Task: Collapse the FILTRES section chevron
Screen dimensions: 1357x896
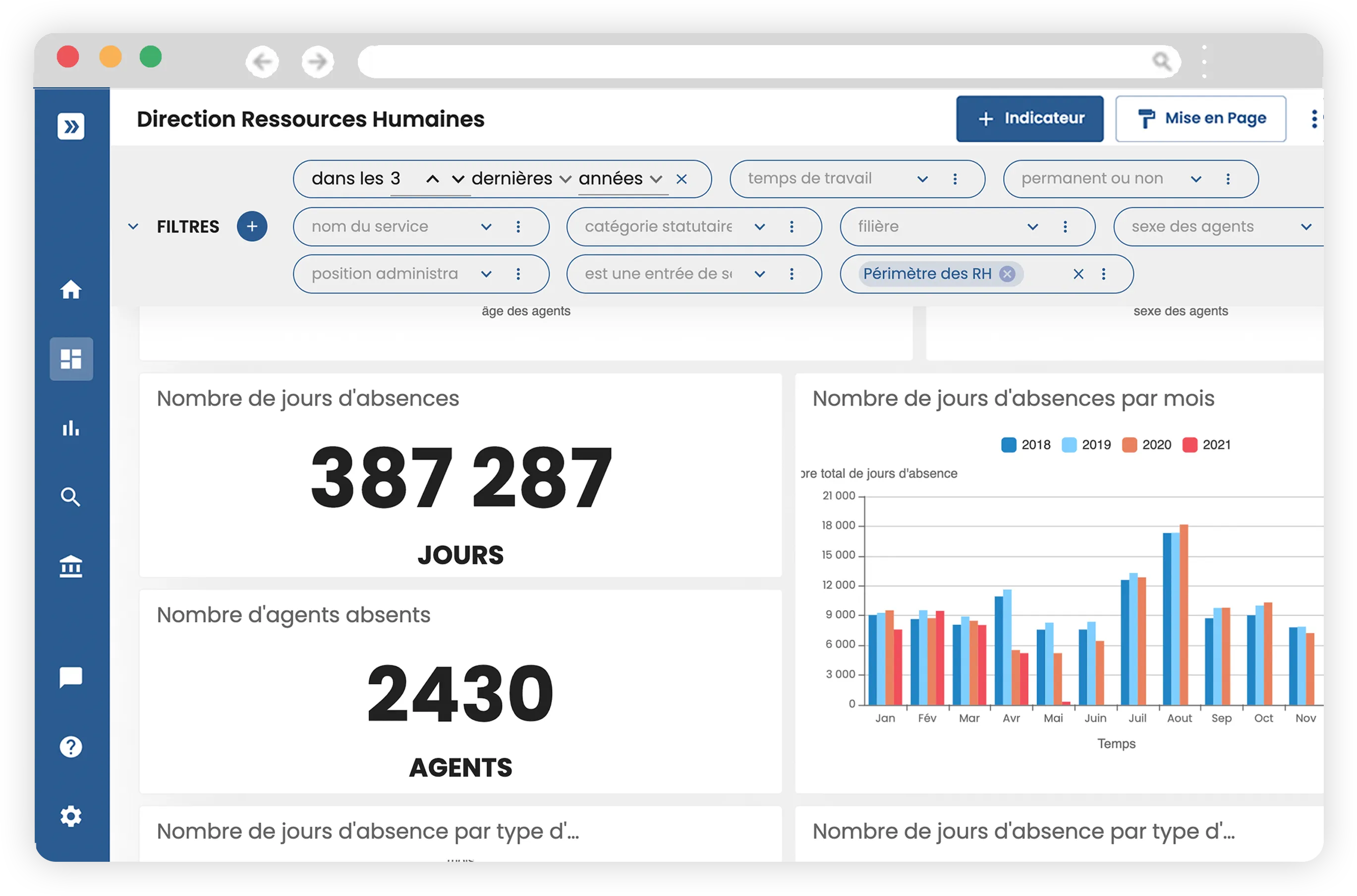Action: pos(133,227)
